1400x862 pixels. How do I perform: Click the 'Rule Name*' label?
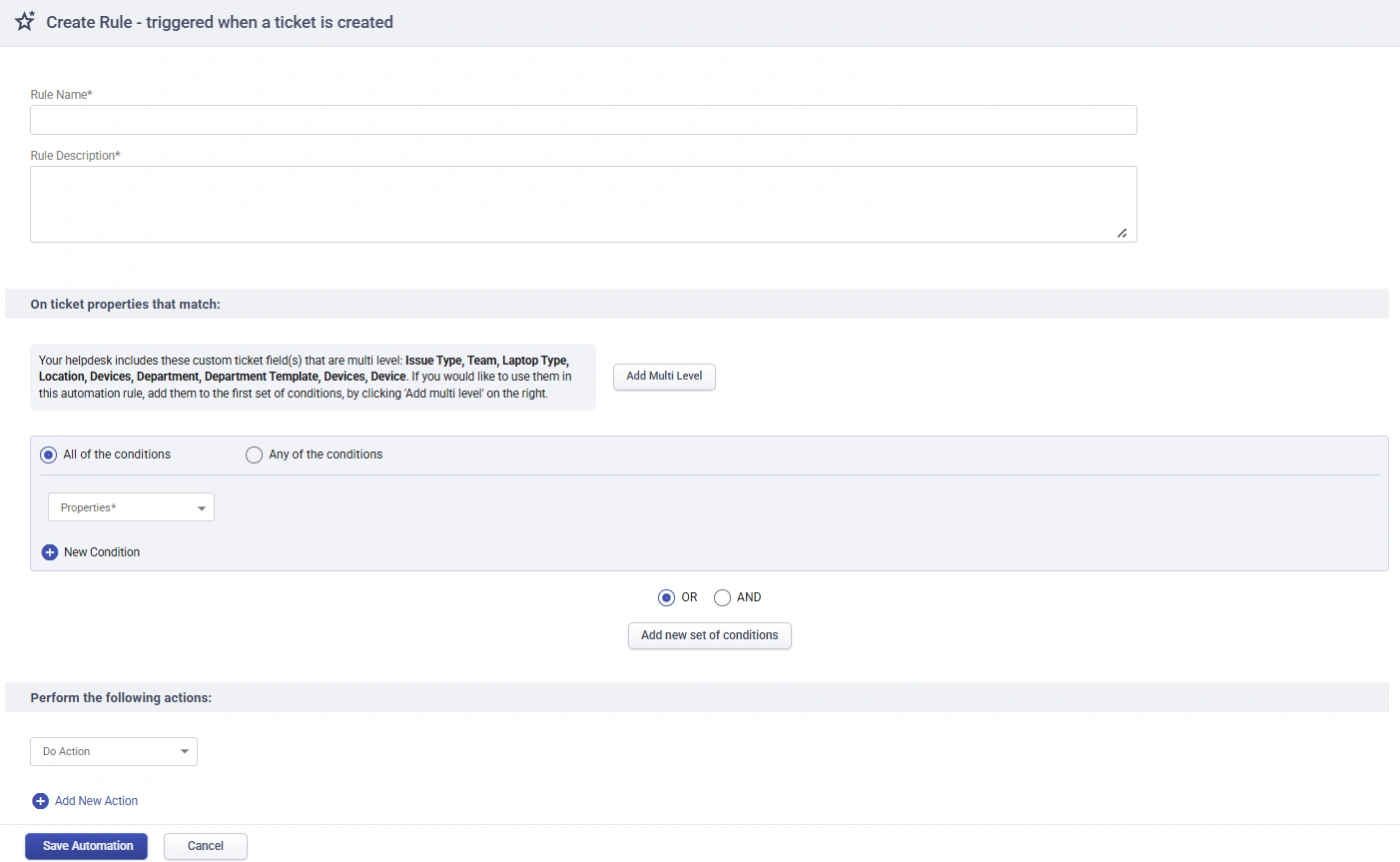pyautogui.click(x=61, y=95)
